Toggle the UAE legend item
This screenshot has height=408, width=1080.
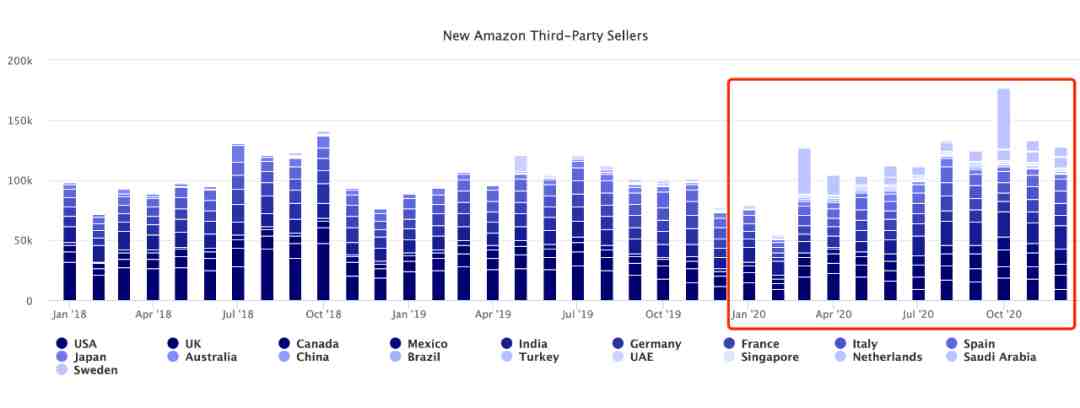click(x=632, y=357)
